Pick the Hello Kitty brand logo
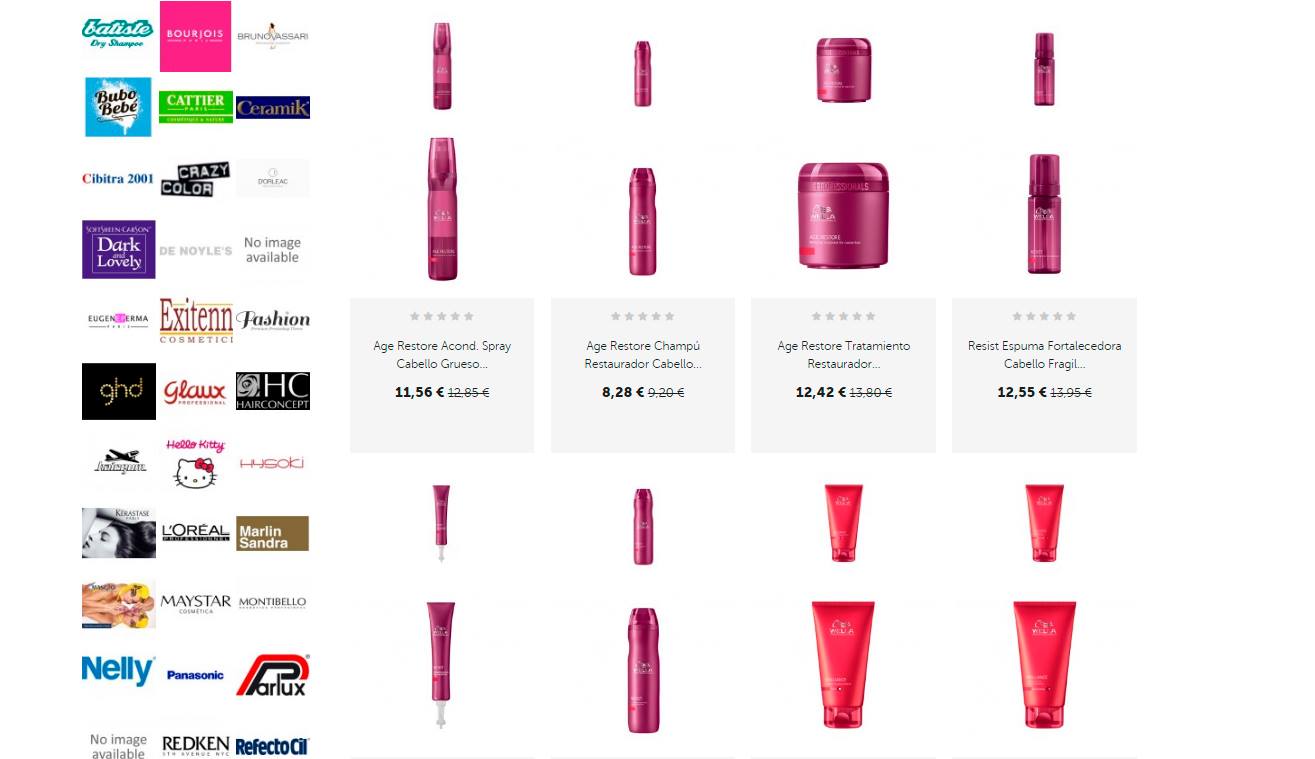 pos(195,463)
